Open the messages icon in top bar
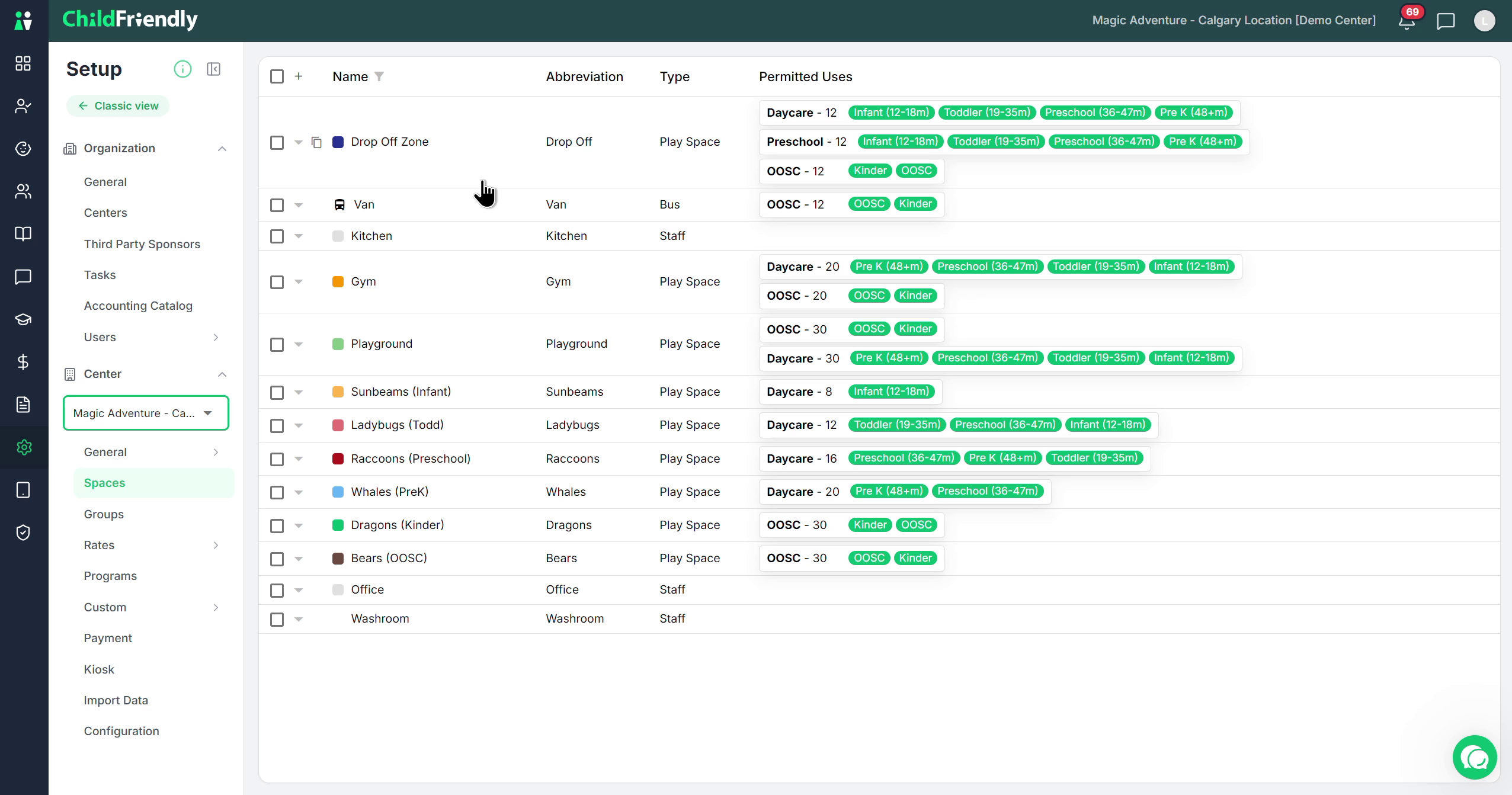1512x795 pixels. 1446,21
